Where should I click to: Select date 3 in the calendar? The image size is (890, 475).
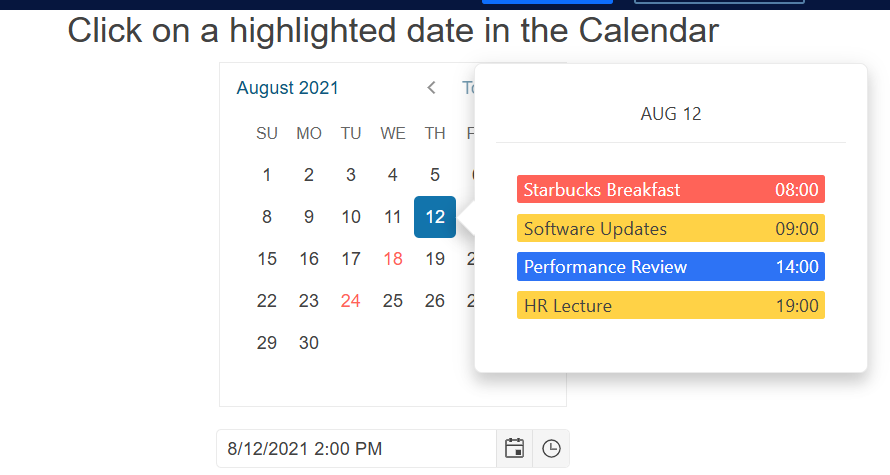pyautogui.click(x=351, y=175)
